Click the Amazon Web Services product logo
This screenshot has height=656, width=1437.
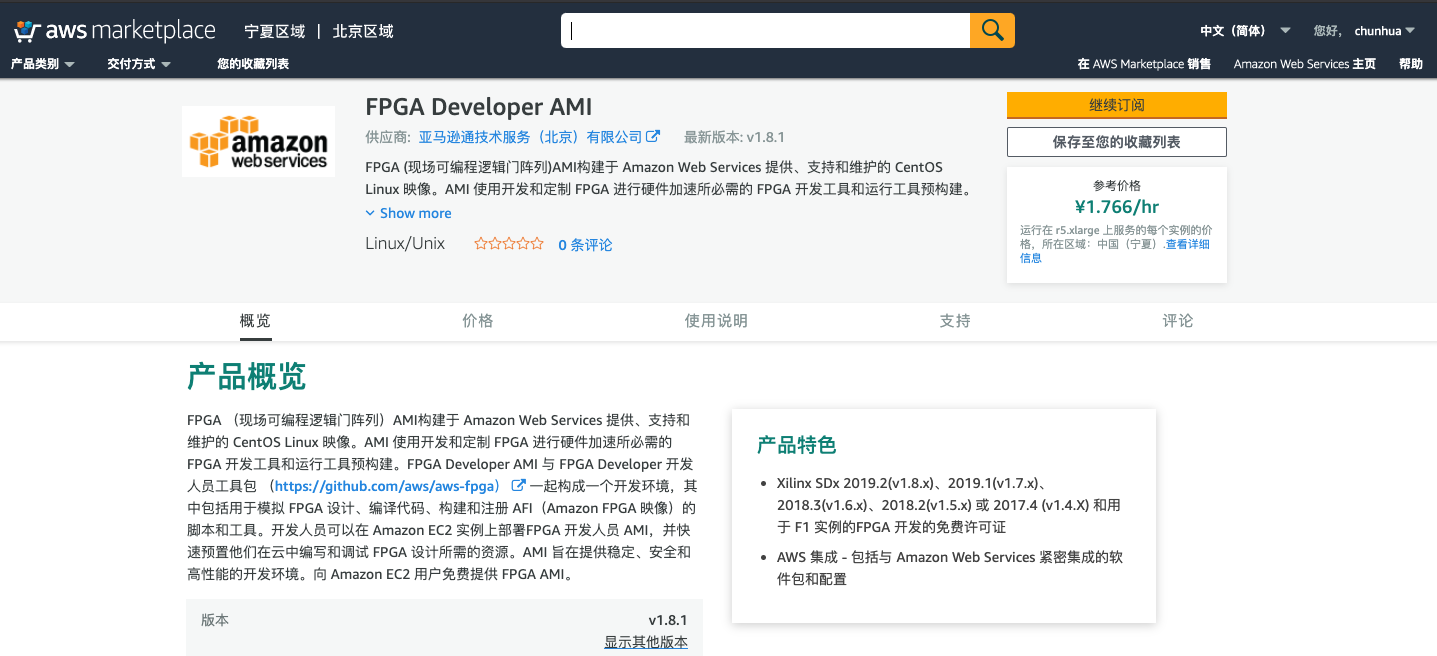click(257, 141)
